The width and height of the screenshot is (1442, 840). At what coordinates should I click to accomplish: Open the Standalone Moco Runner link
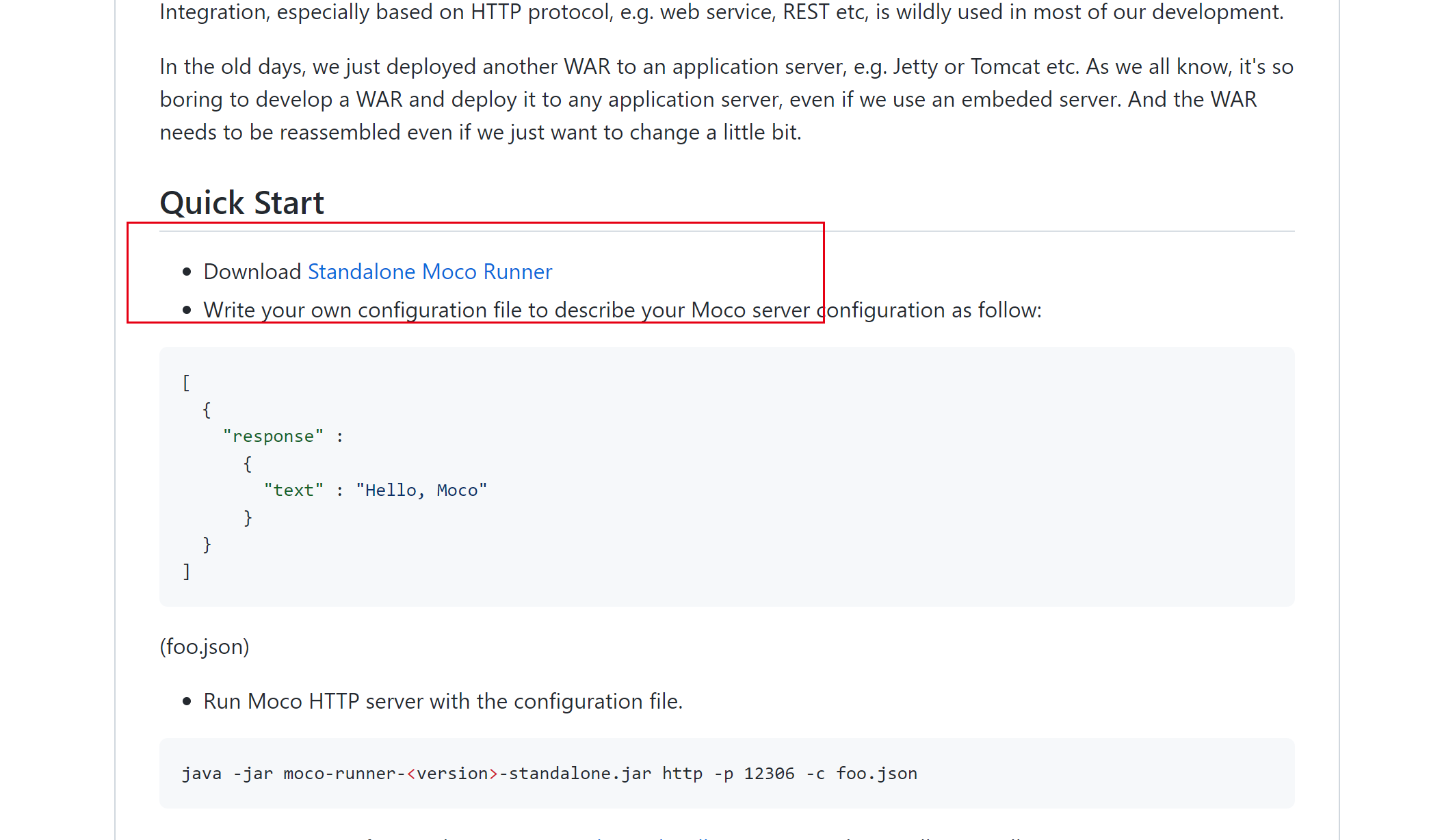[x=430, y=272]
